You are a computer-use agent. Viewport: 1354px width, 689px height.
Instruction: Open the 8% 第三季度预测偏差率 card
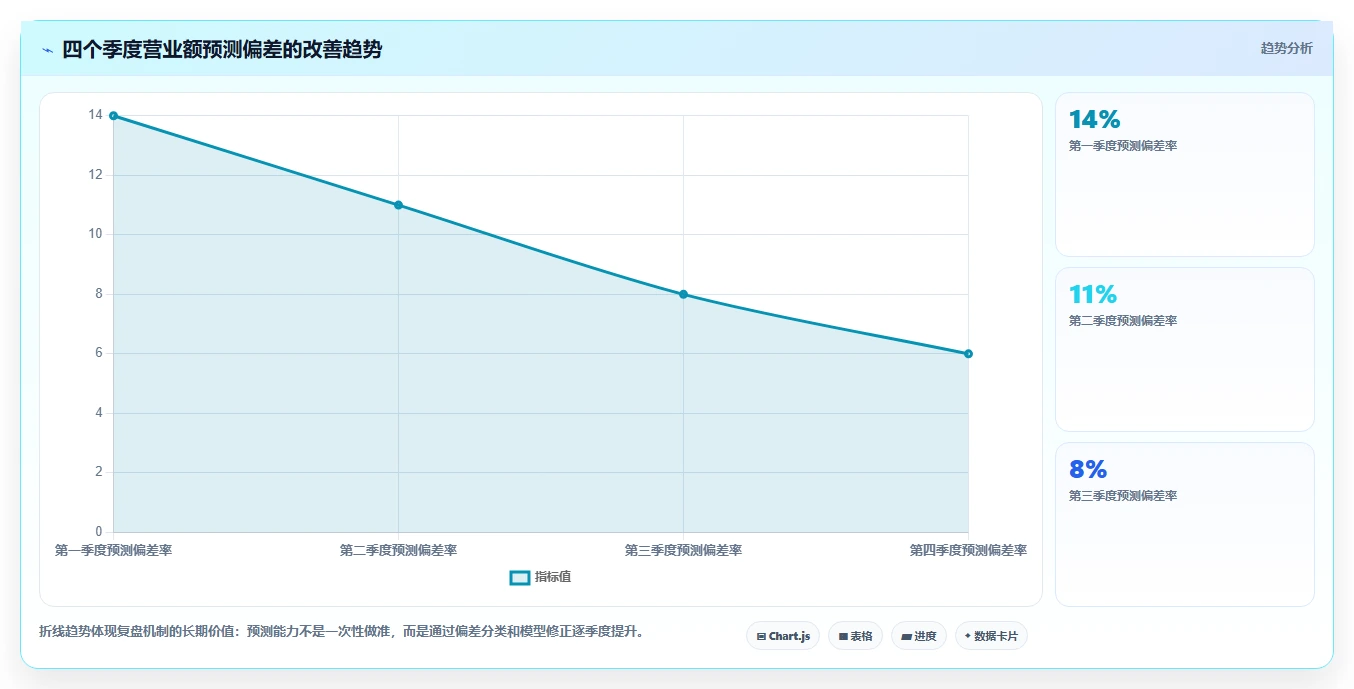point(1184,525)
